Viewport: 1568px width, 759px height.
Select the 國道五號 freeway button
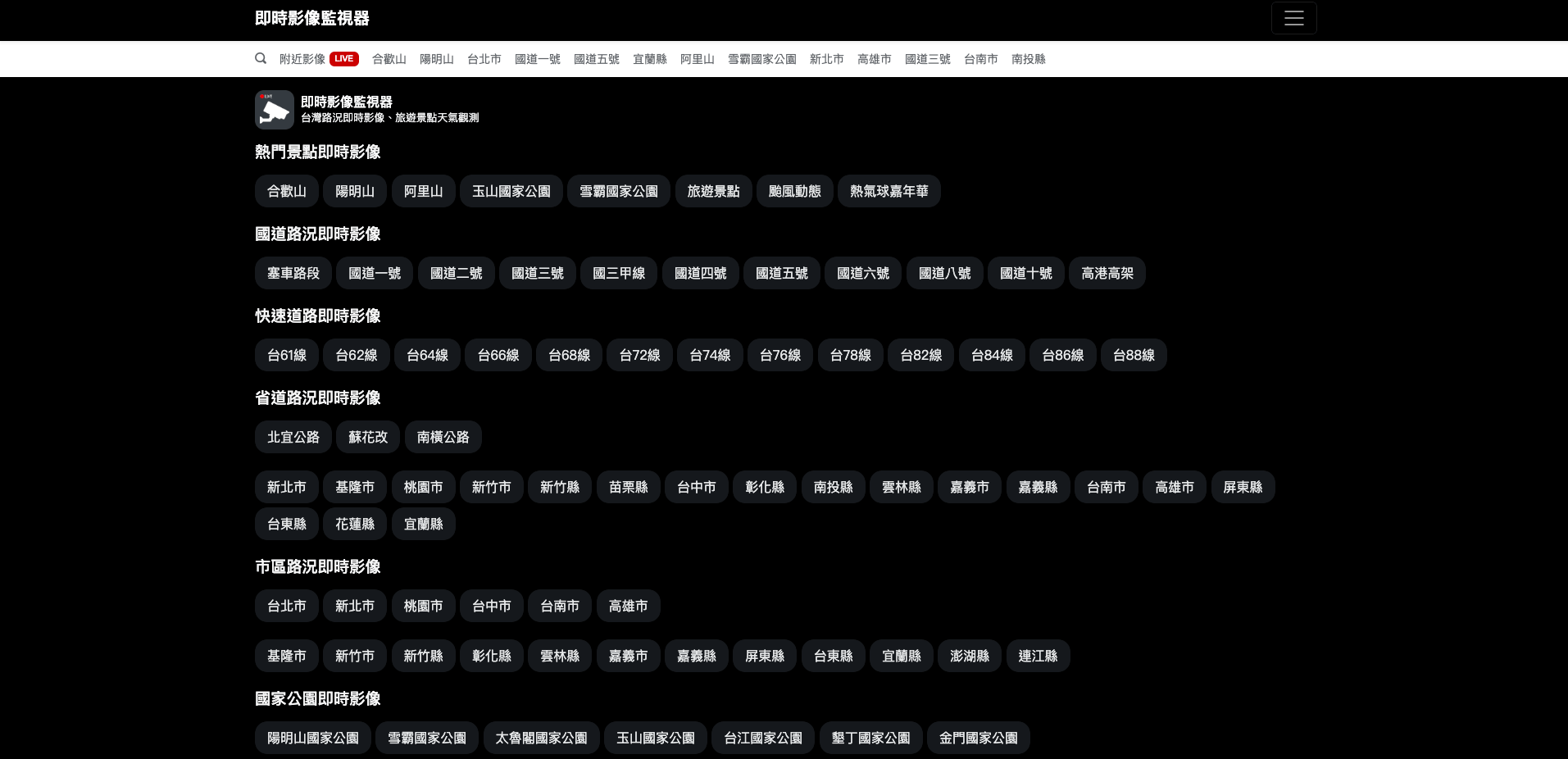coord(781,273)
